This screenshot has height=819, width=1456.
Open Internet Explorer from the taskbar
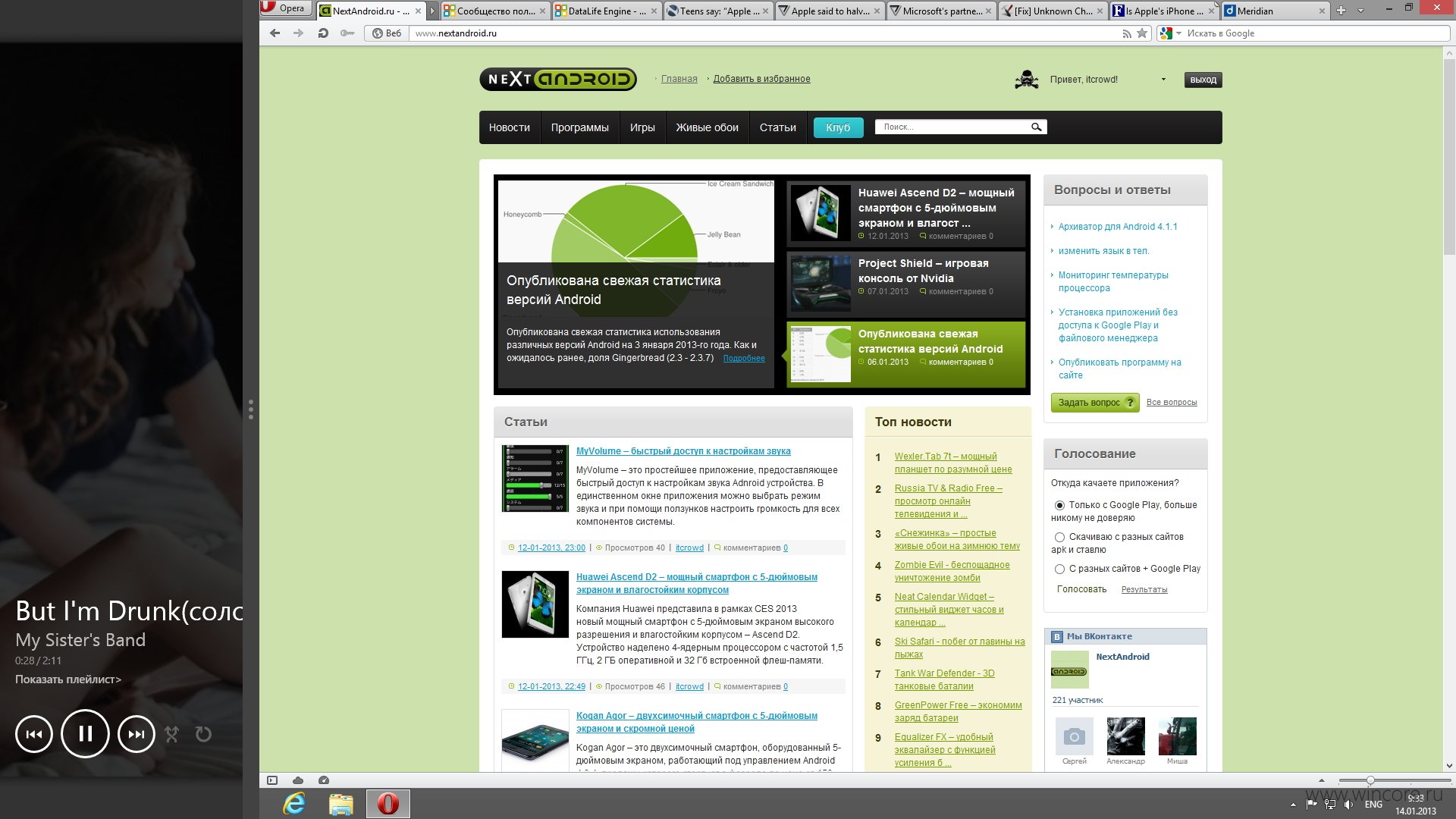click(x=294, y=804)
